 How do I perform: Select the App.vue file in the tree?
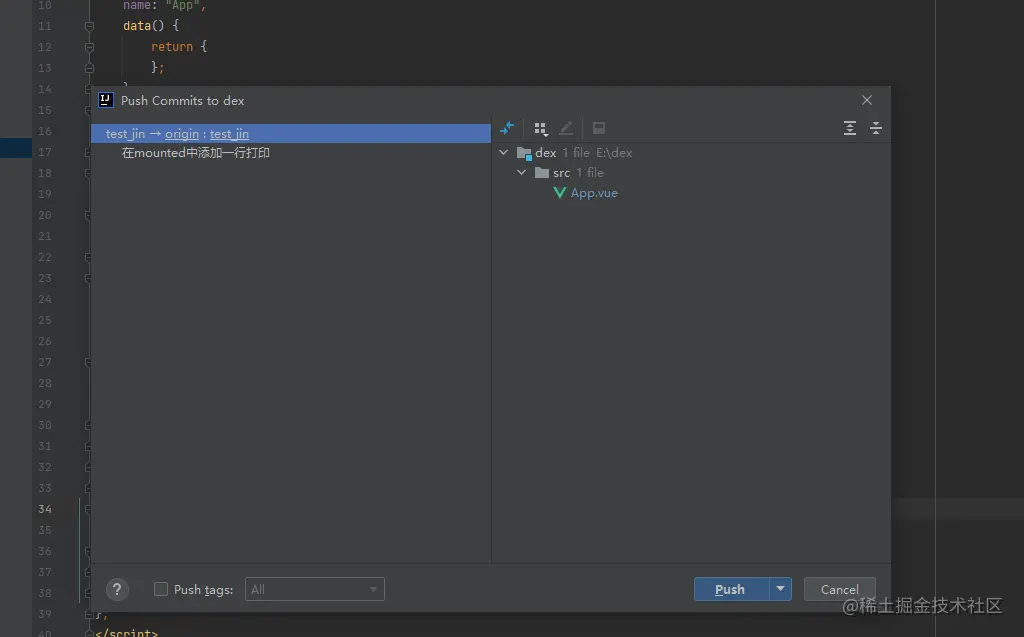[594, 193]
